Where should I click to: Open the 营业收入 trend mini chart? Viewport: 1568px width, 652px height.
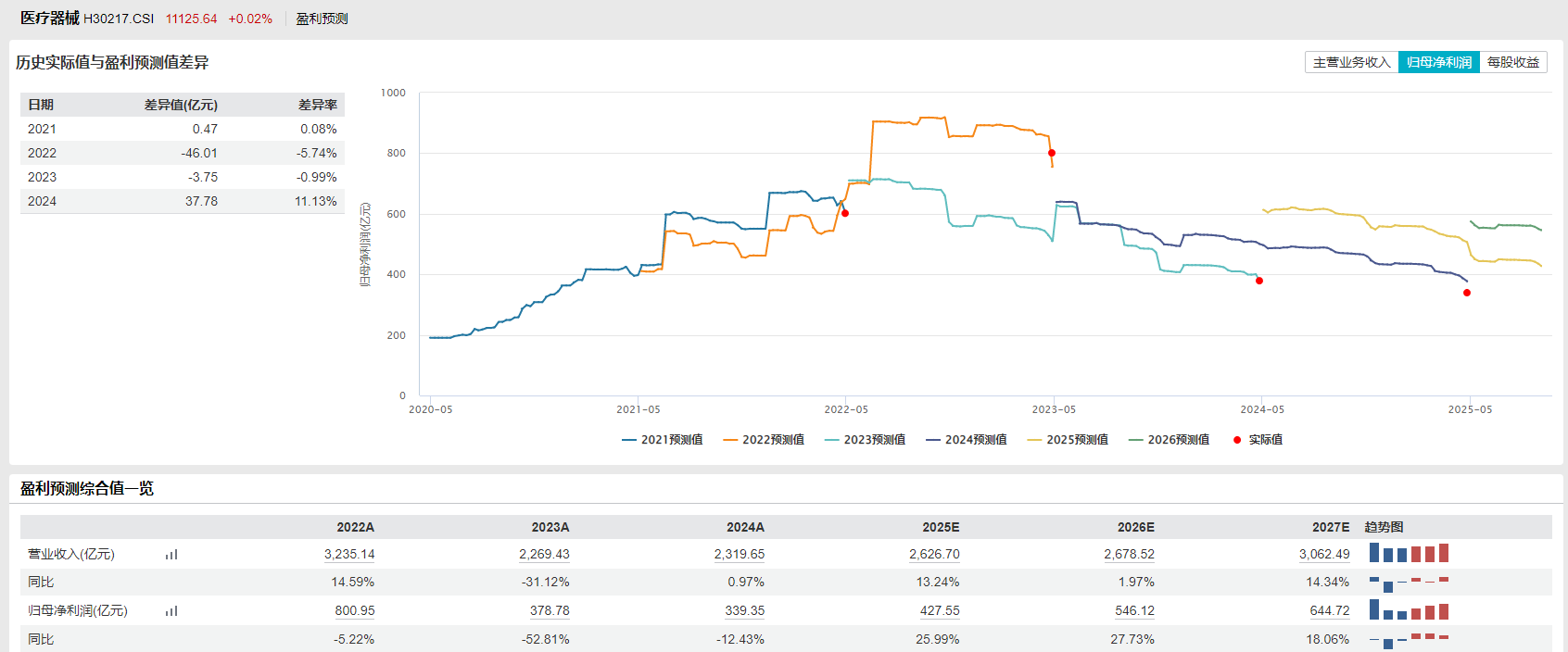point(1409,554)
